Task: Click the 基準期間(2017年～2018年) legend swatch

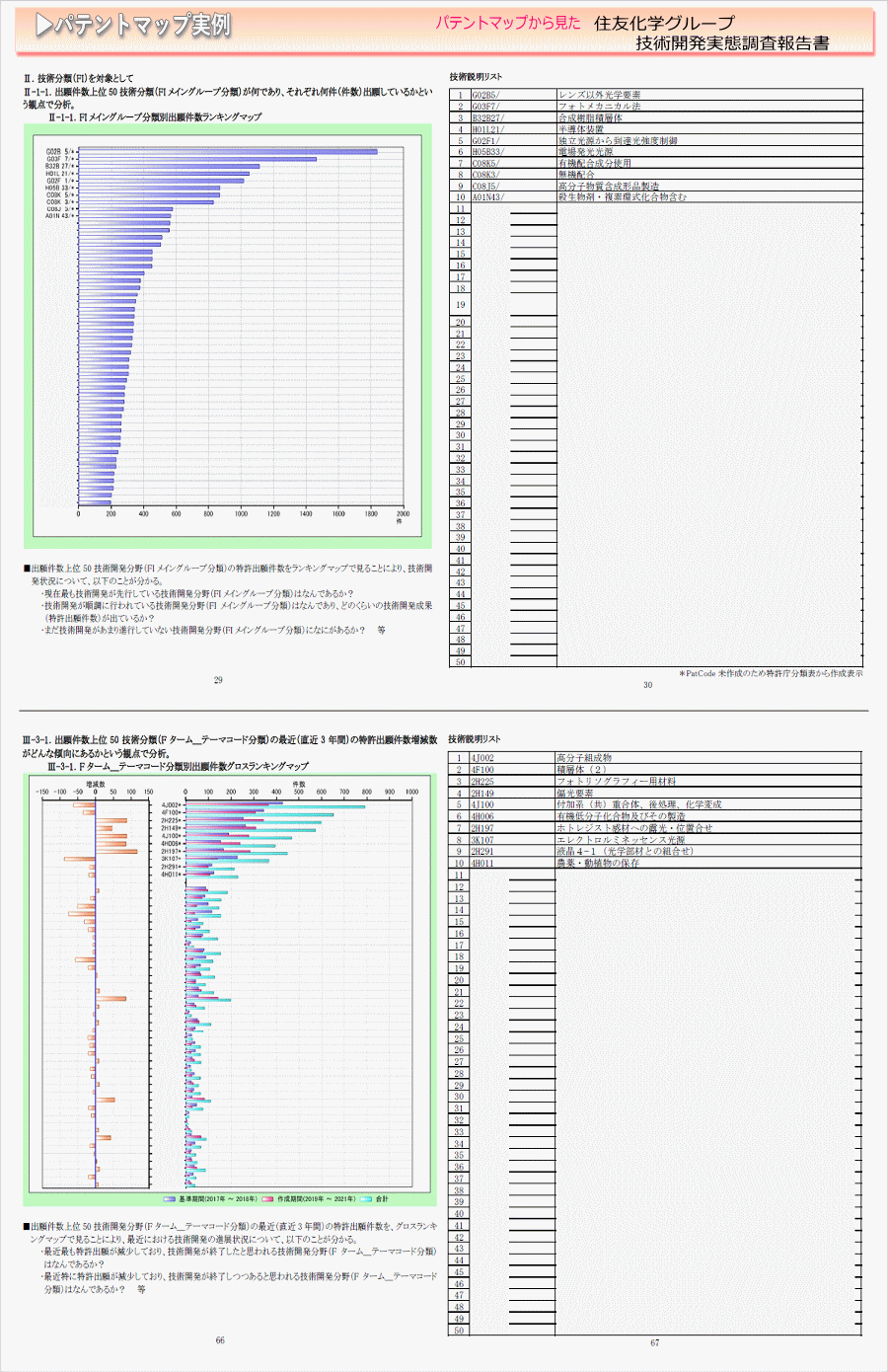Action: coord(170,1199)
